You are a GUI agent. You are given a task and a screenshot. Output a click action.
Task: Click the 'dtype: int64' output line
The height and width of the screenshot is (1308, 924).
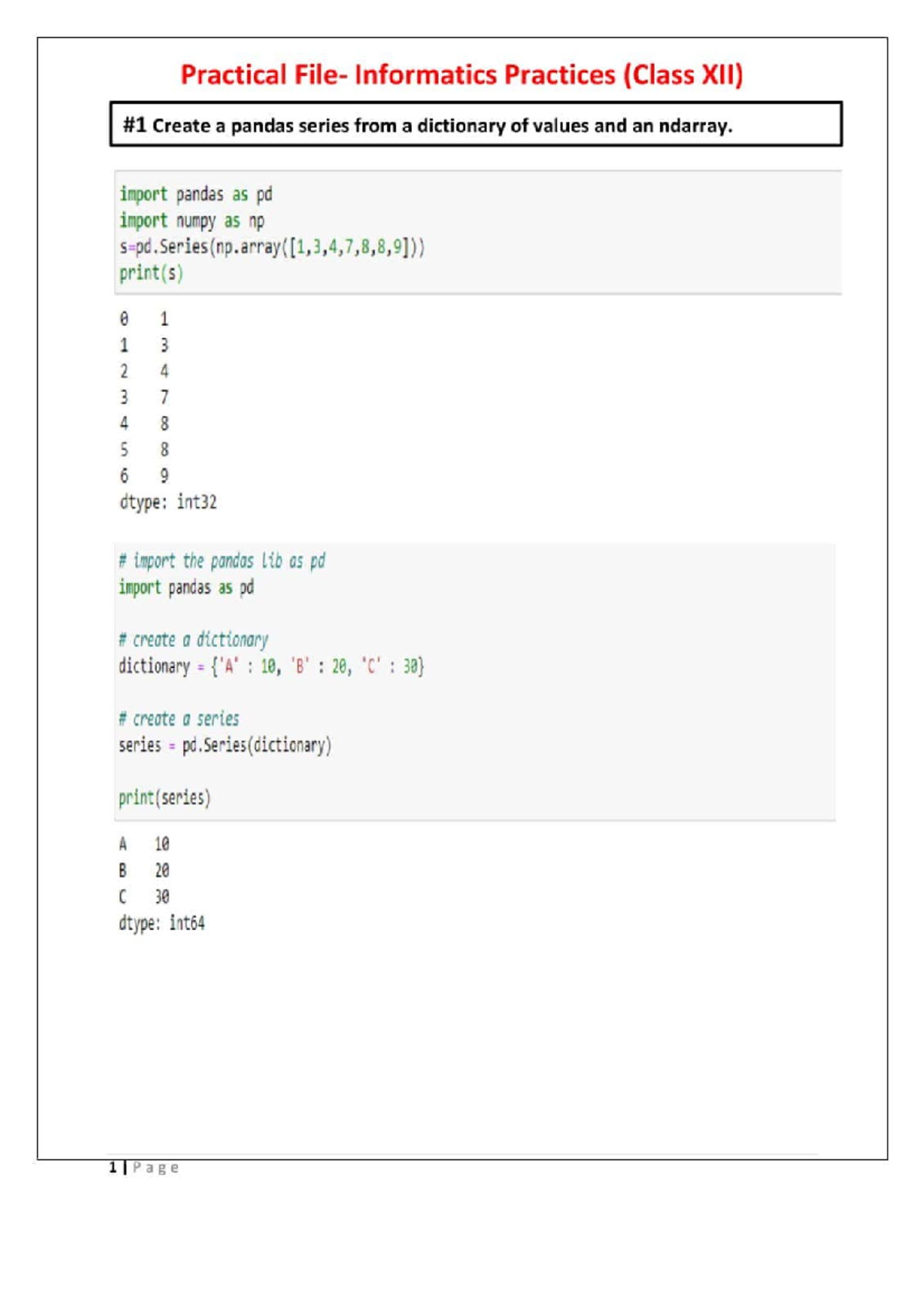coord(162,923)
